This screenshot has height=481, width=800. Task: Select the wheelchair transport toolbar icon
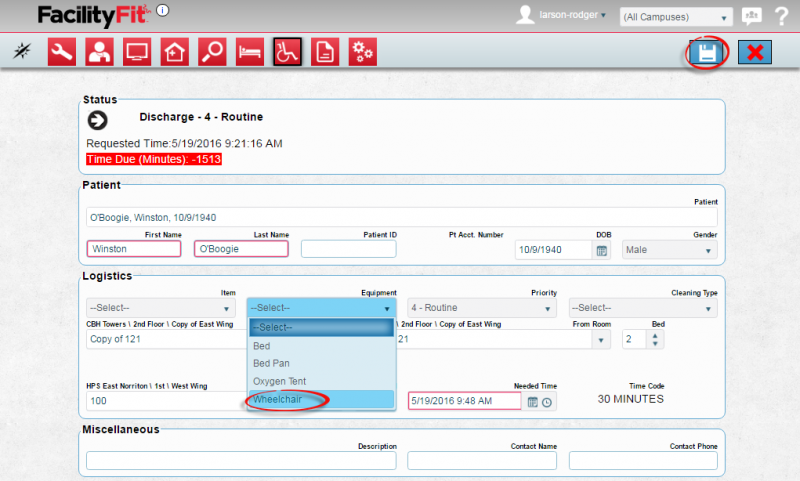(x=287, y=52)
